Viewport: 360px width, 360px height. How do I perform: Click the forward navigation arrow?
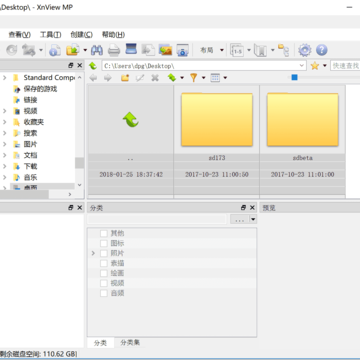point(108,78)
